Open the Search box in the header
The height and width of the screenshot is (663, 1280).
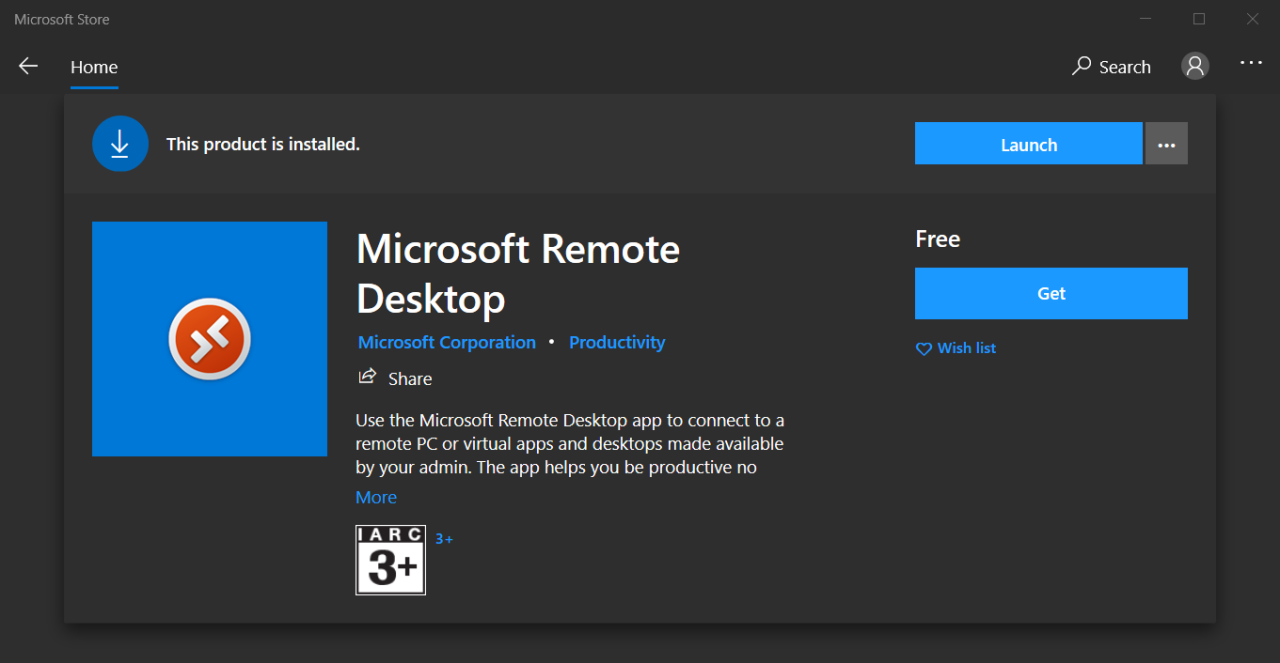(x=1111, y=67)
